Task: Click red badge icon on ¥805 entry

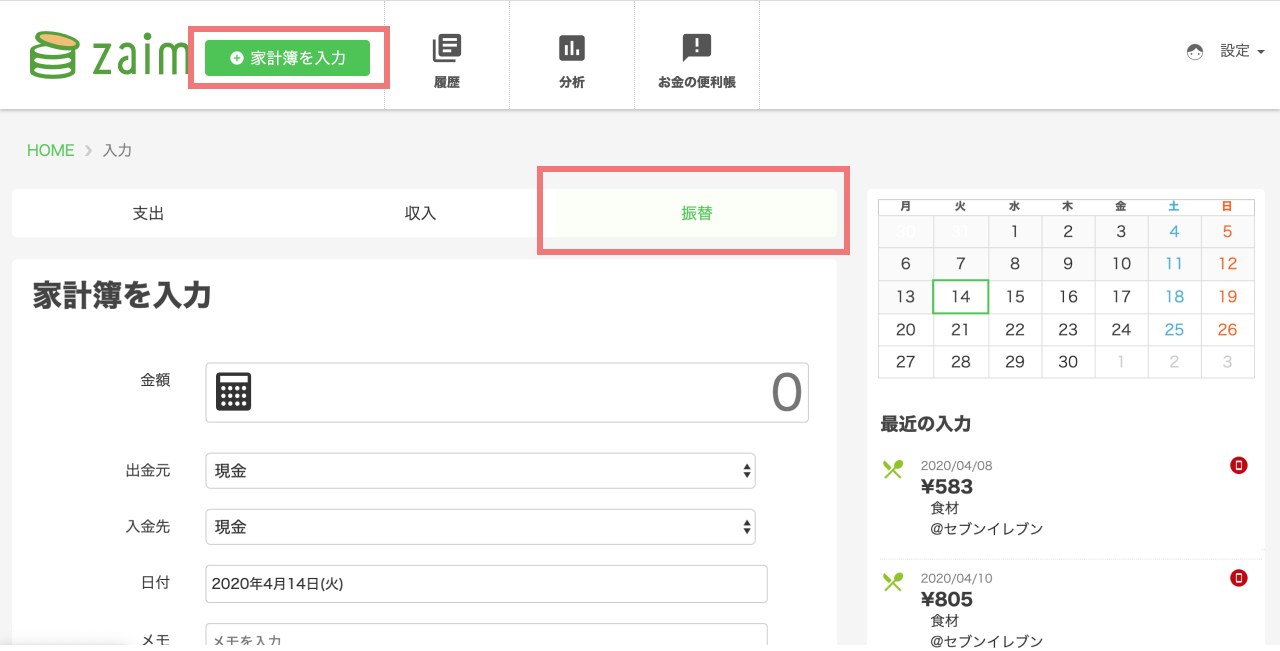Action: pos(1239,578)
